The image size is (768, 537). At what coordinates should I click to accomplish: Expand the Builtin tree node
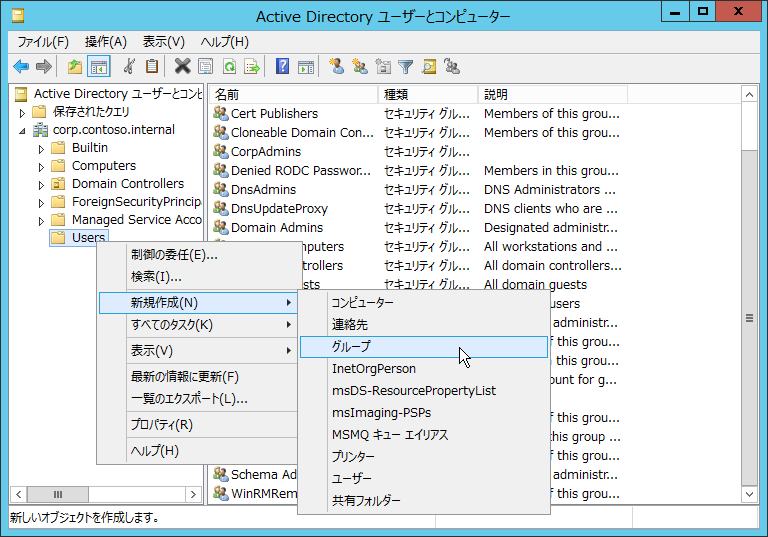point(41,149)
